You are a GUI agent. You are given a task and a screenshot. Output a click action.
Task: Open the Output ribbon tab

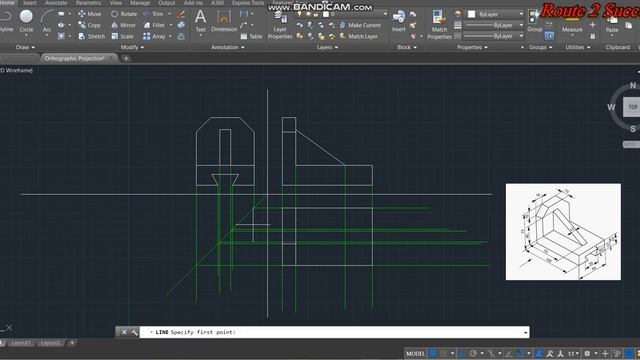(x=167, y=3)
